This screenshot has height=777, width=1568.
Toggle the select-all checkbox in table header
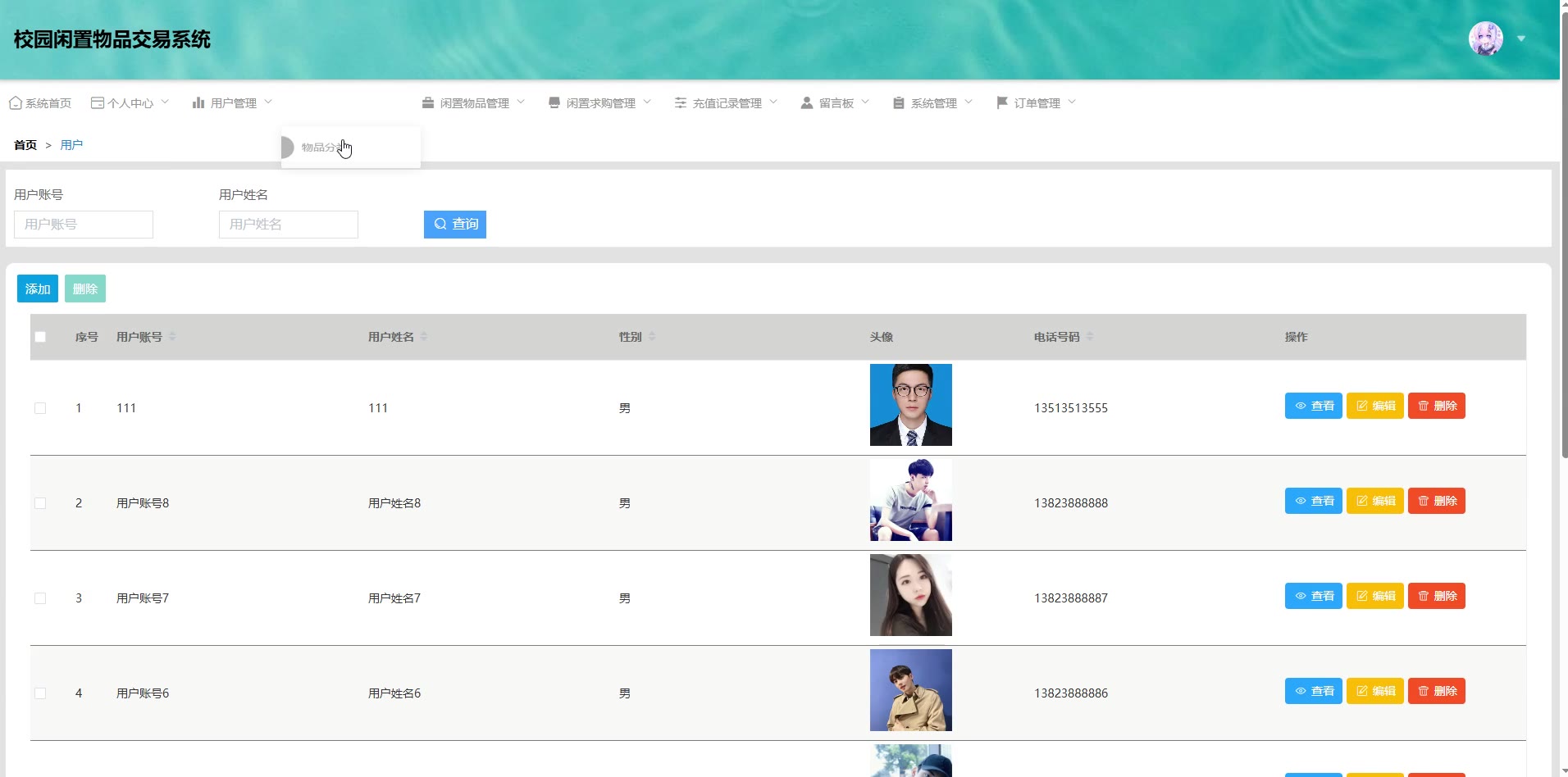tap(40, 337)
